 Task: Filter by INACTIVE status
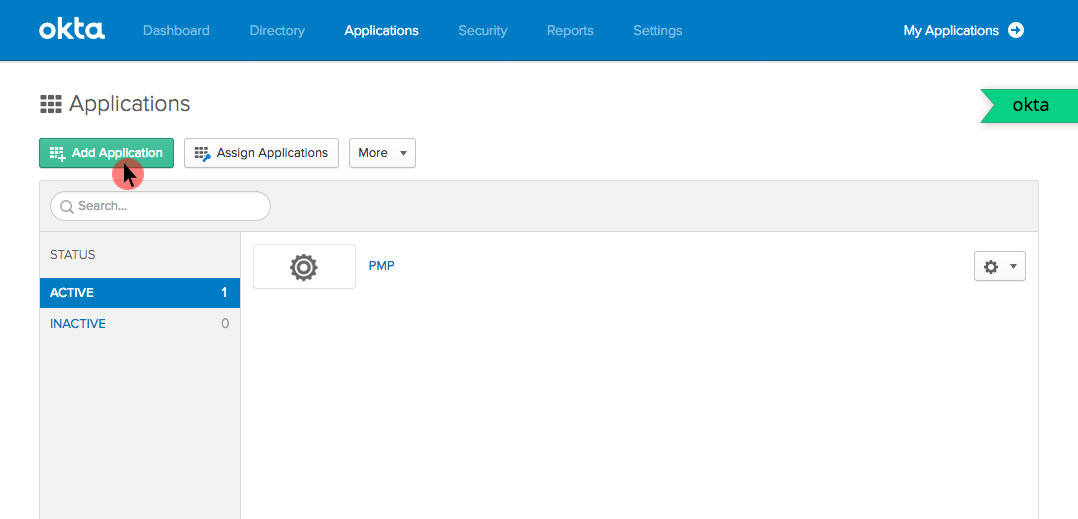point(140,324)
